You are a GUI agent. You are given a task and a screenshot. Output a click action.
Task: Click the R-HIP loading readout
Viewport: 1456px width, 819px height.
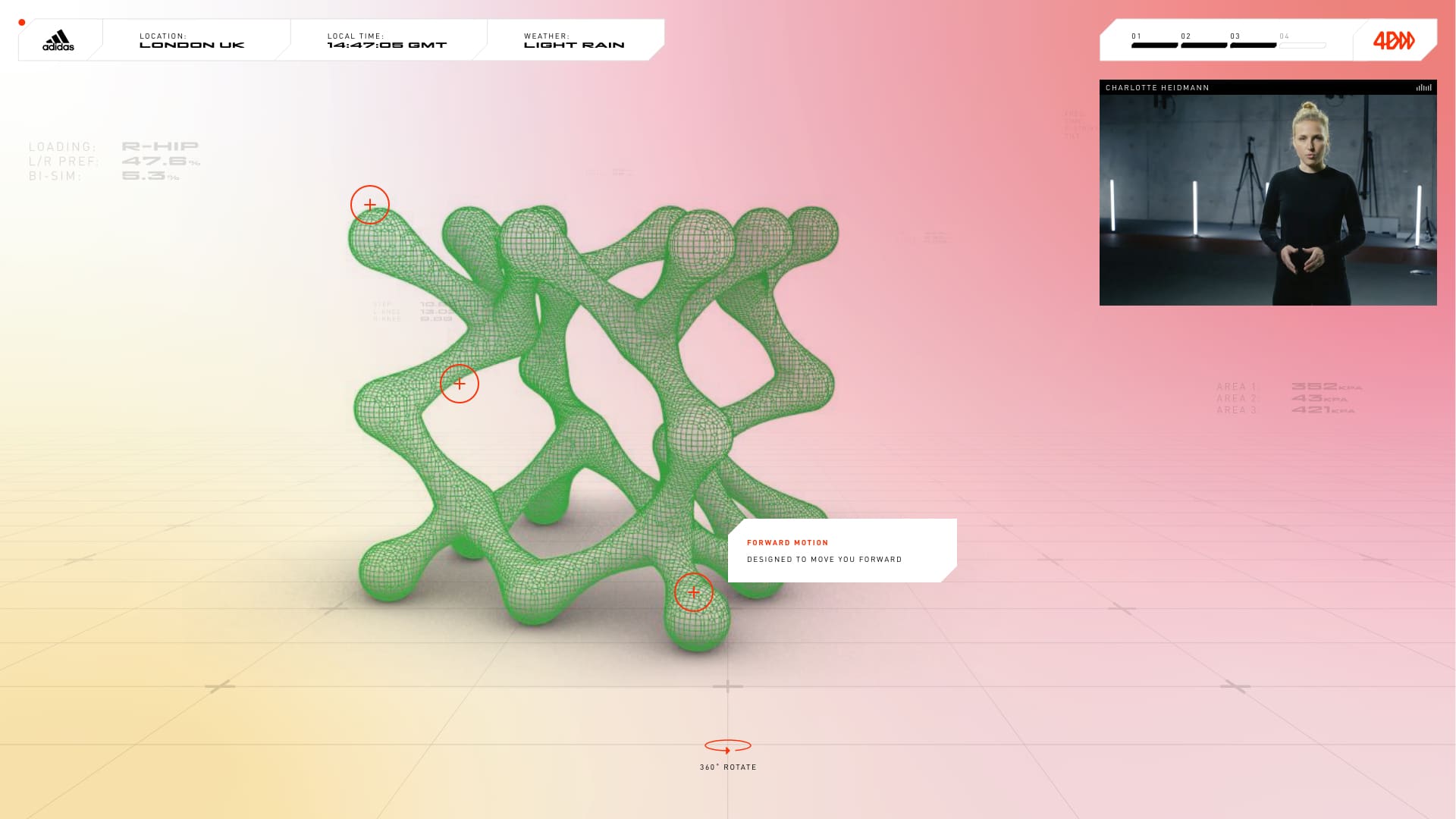[159, 146]
